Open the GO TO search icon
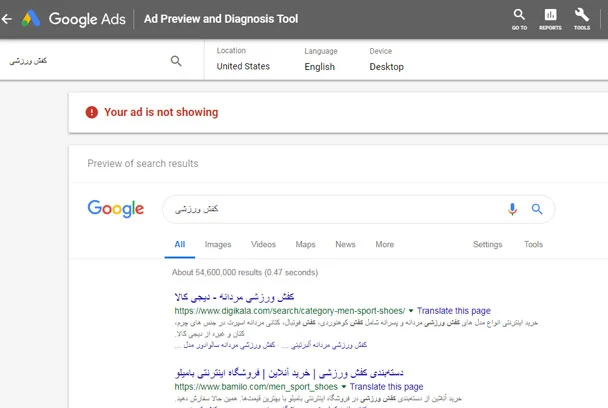Image resolution: width=608 pixels, height=408 pixels. point(519,19)
